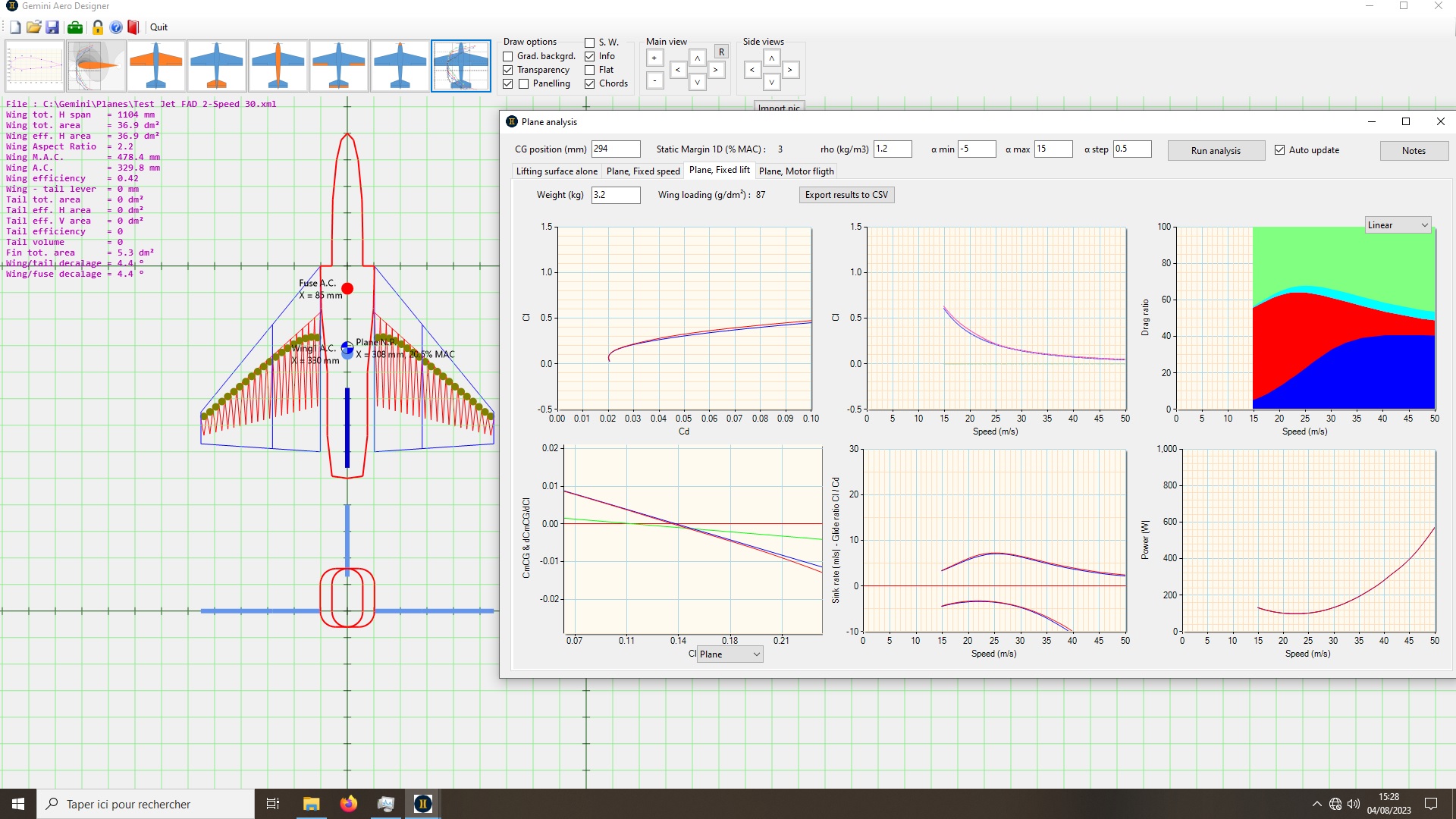The width and height of the screenshot is (1456, 819).
Task: Open the Plane, Motor flight tab
Action: point(796,171)
